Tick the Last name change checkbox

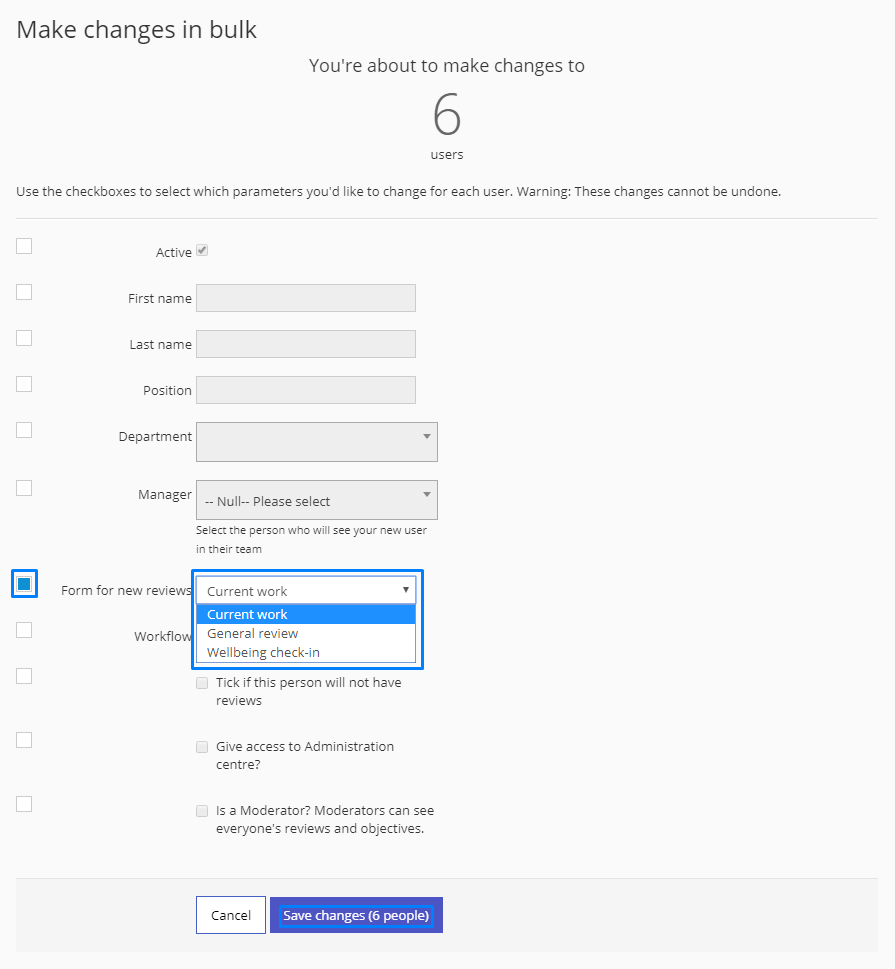[x=24, y=338]
